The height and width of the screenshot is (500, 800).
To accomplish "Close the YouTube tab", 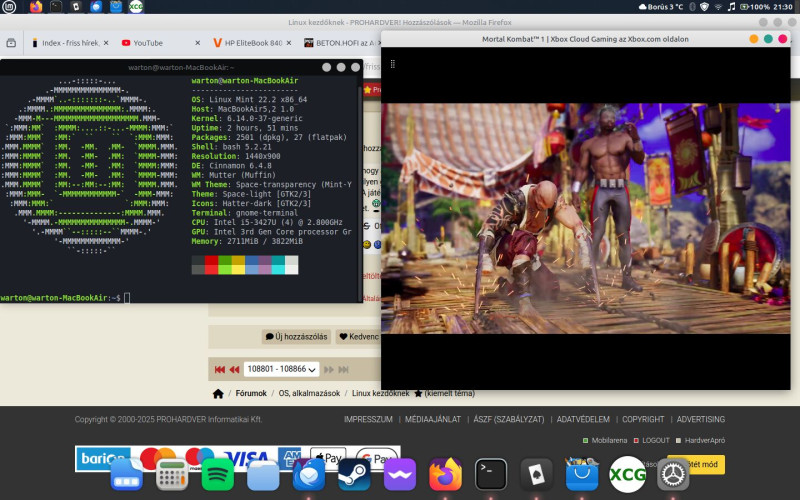I will pyautogui.click(x=197, y=43).
